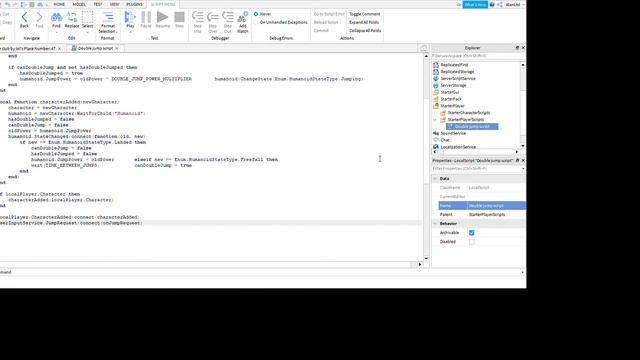Viewport: 640px width, 360px height.
Task: Open the Replace tool
Action: (x=72, y=20)
